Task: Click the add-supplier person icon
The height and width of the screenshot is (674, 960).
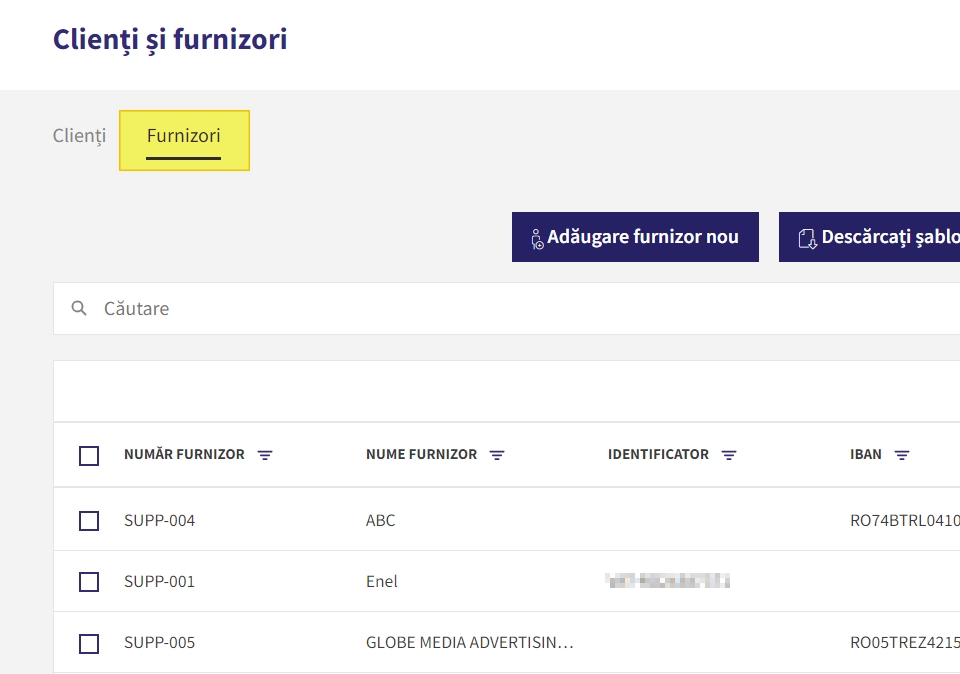Action: point(536,239)
